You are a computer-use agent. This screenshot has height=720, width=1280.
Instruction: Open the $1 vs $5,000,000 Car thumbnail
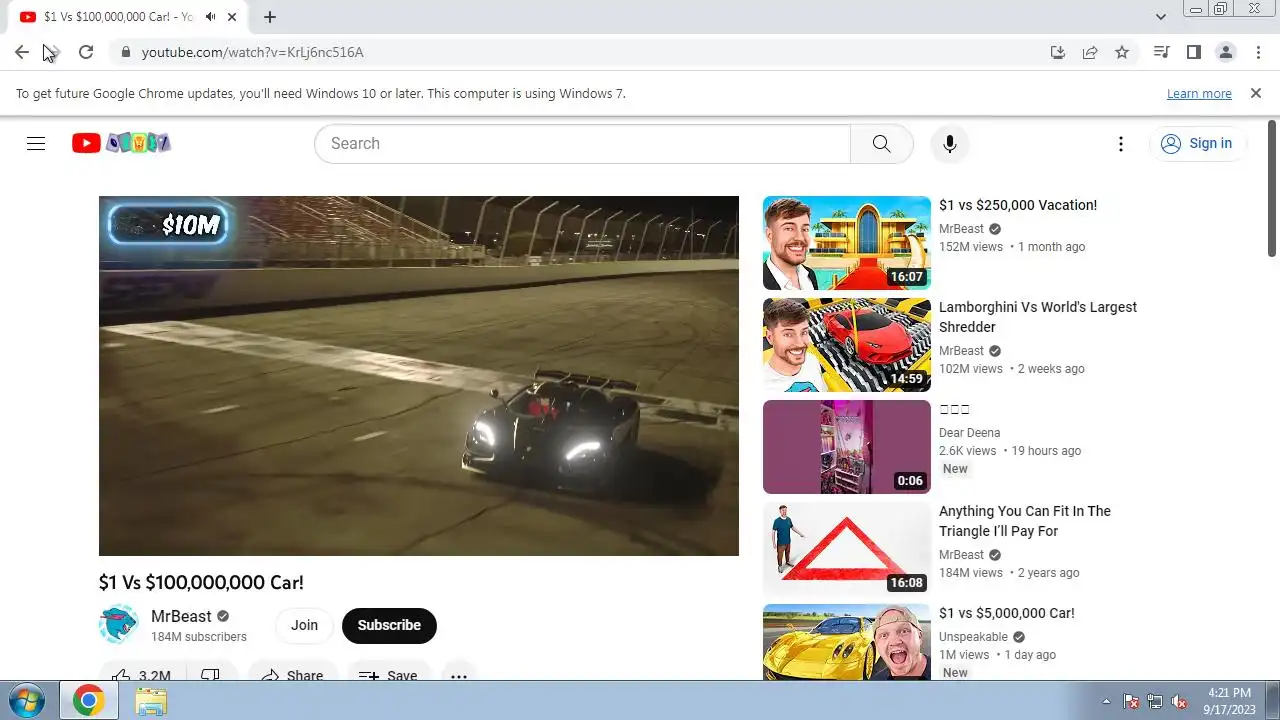click(847, 642)
